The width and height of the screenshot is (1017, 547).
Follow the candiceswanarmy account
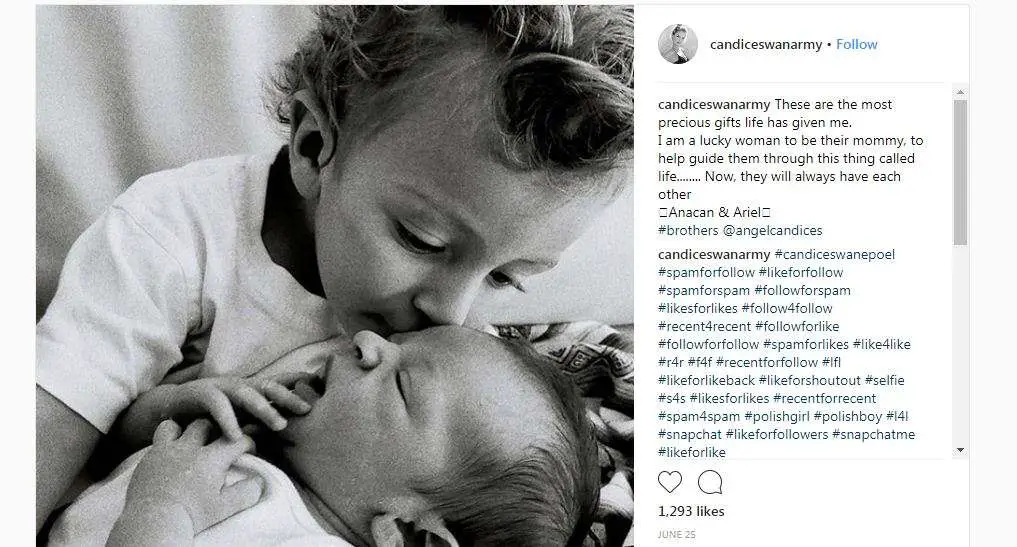(856, 44)
